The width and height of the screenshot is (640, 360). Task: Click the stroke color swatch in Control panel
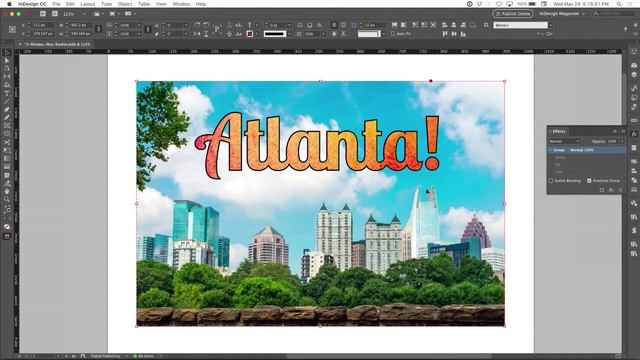(249, 34)
